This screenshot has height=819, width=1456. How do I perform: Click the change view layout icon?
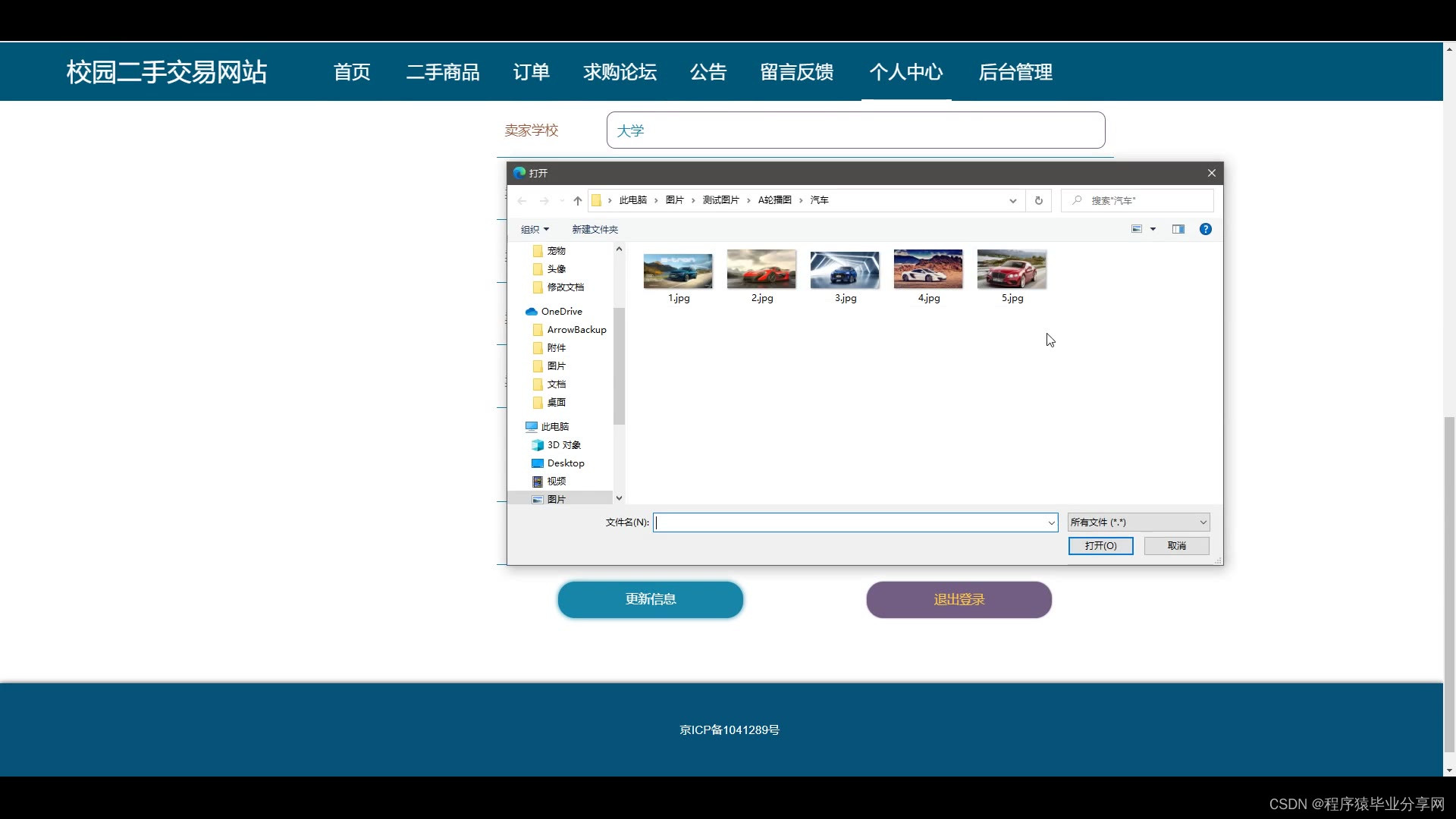(1136, 230)
